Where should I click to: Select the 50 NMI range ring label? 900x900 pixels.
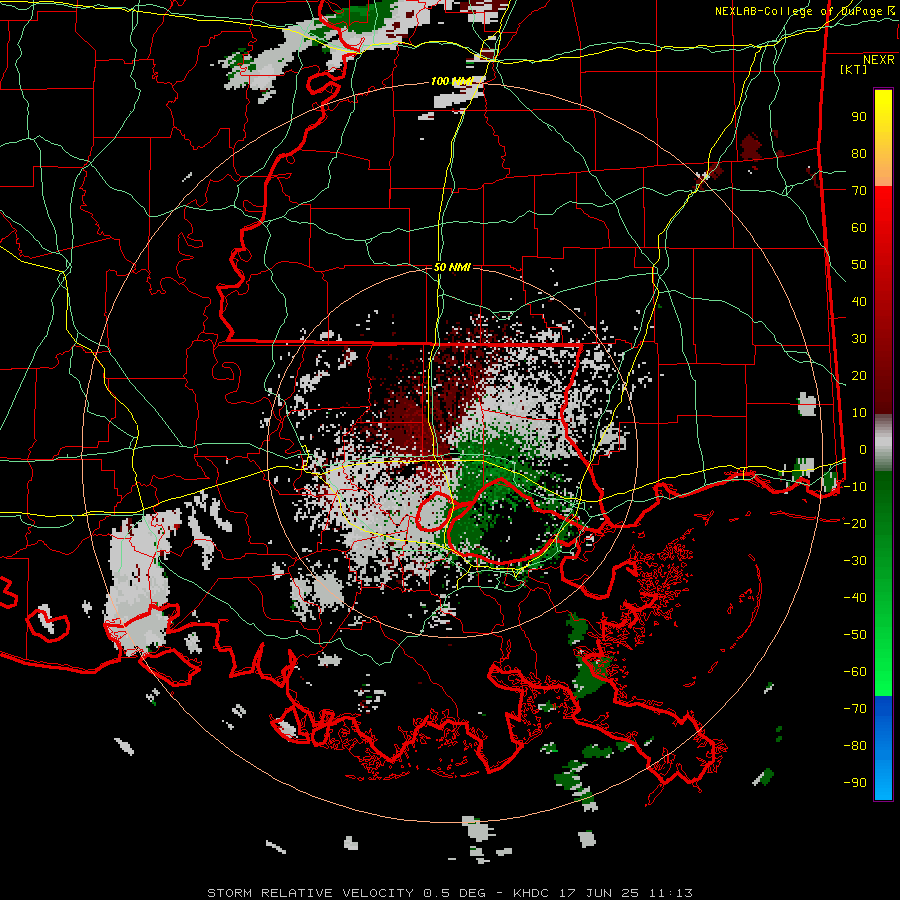tap(452, 267)
